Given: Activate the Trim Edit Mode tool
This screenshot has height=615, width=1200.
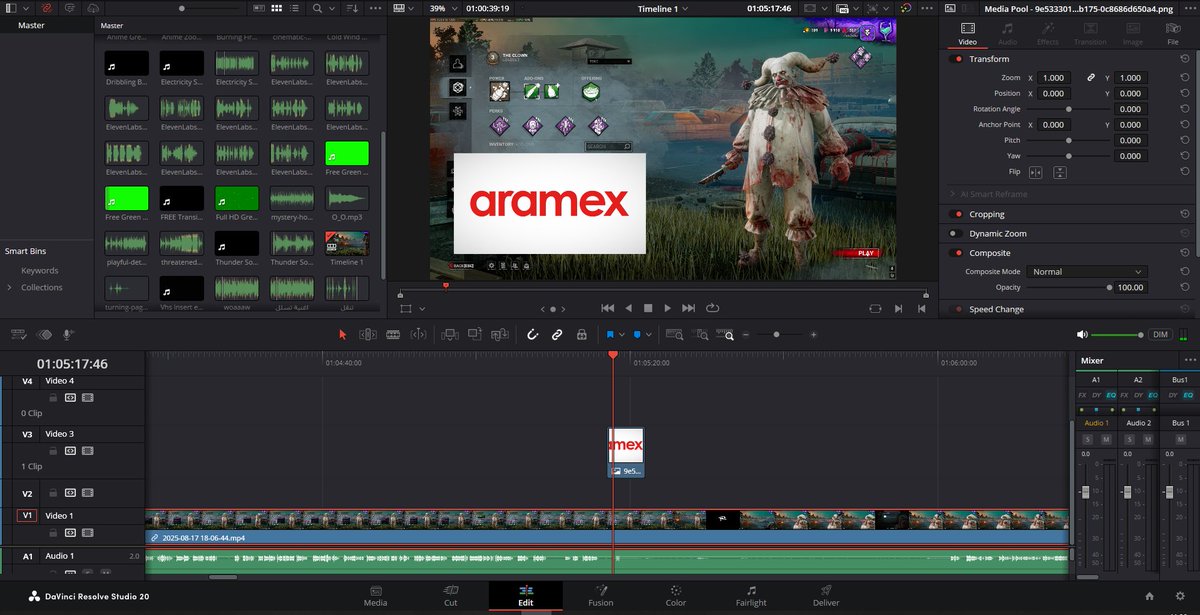Looking at the screenshot, I should click(x=367, y=335).
